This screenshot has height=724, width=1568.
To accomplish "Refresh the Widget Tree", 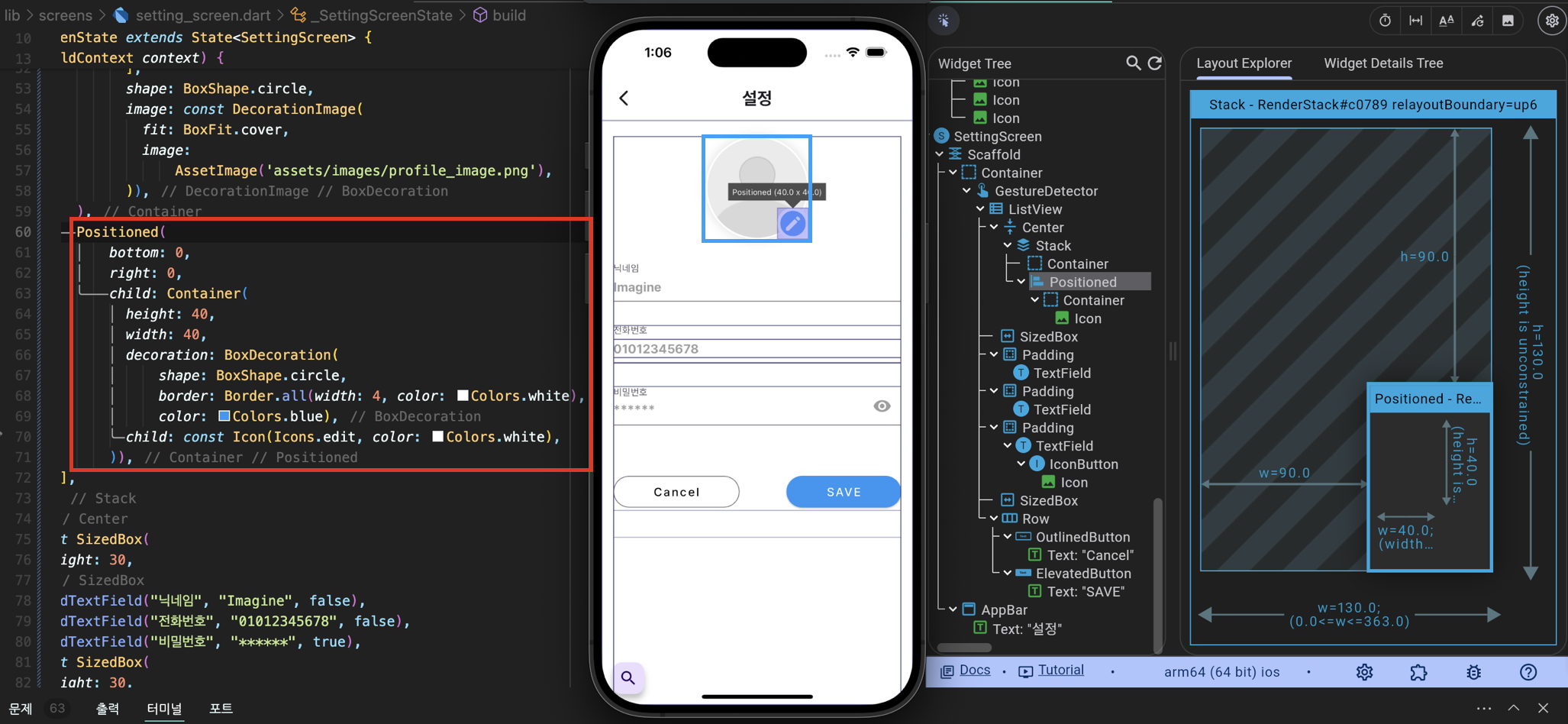I will [1155, 63].
